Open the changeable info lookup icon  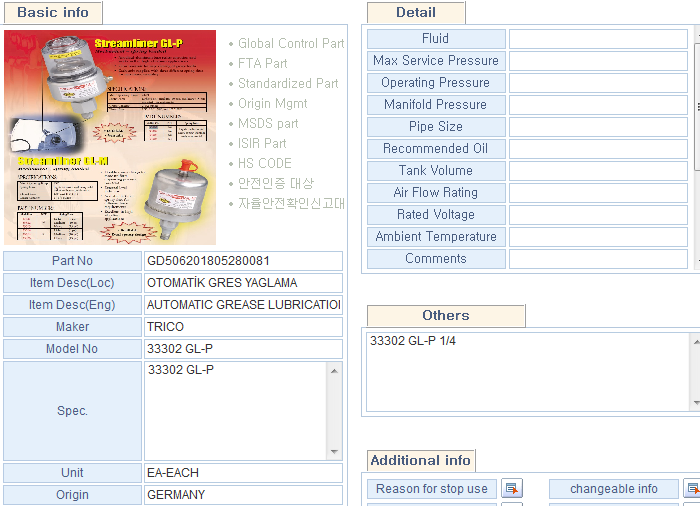[x=693, y=488]
